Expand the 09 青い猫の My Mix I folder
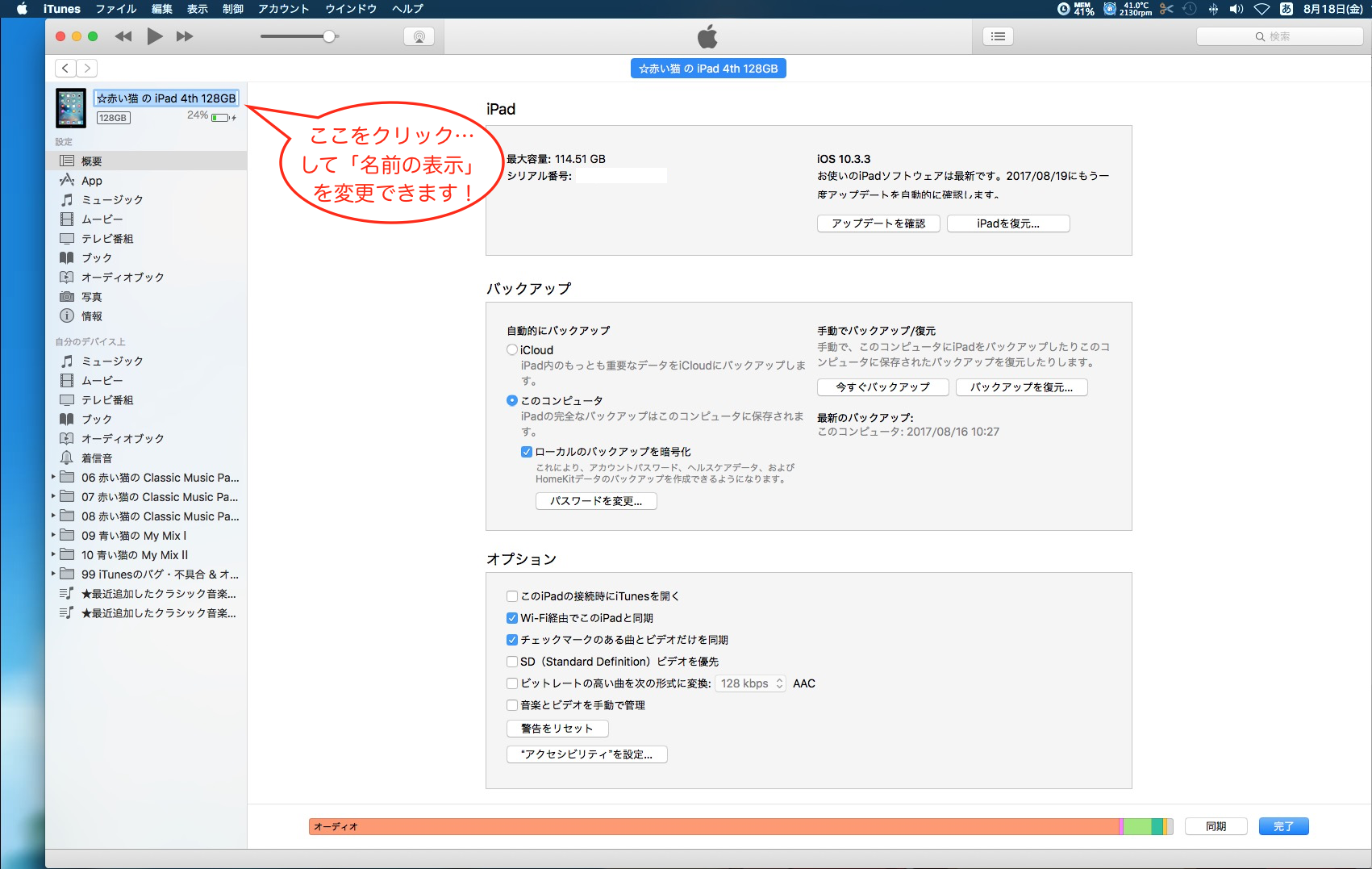1372x869 pixels. click(53, 535)
